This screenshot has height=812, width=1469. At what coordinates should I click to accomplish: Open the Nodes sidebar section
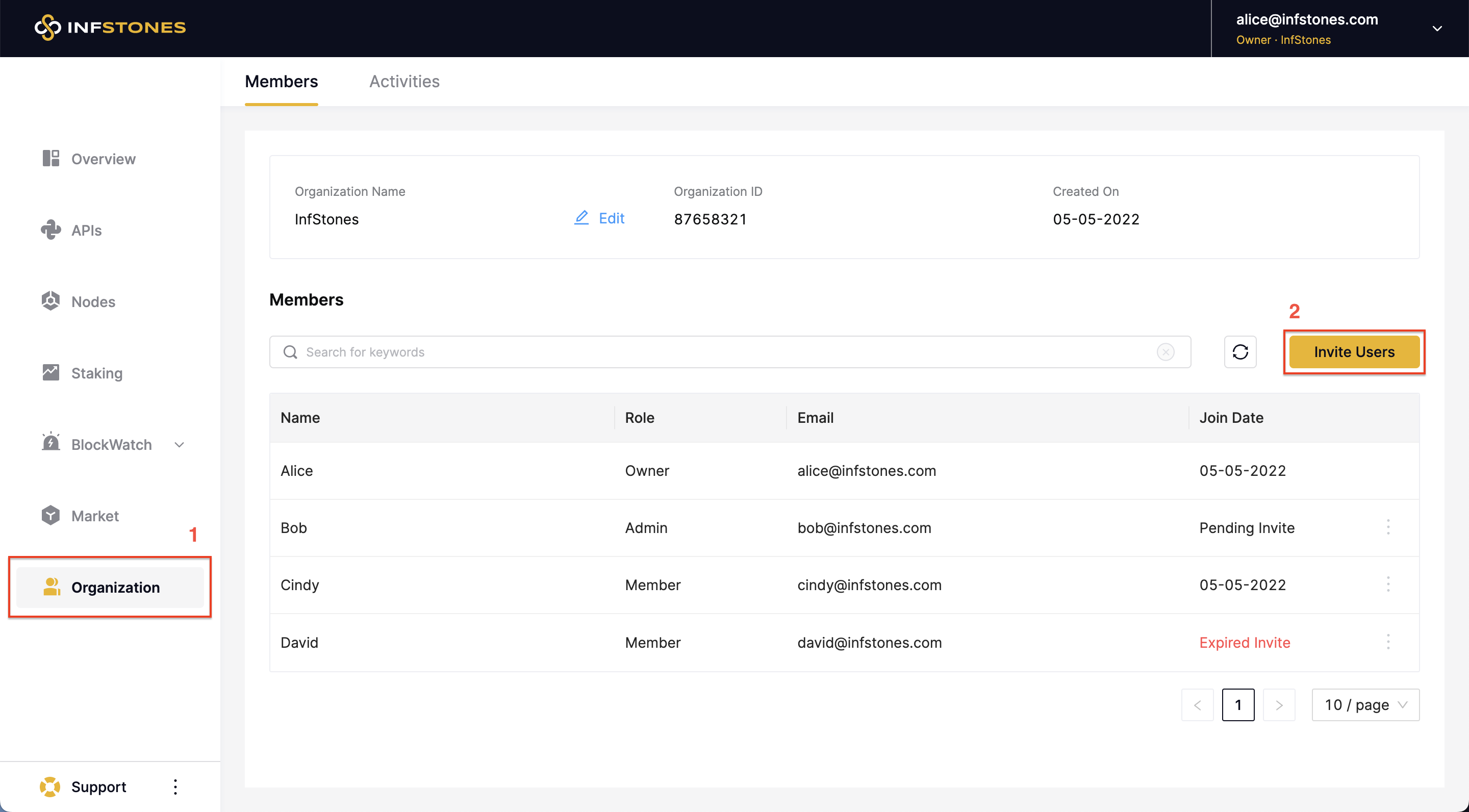[93, 301]
